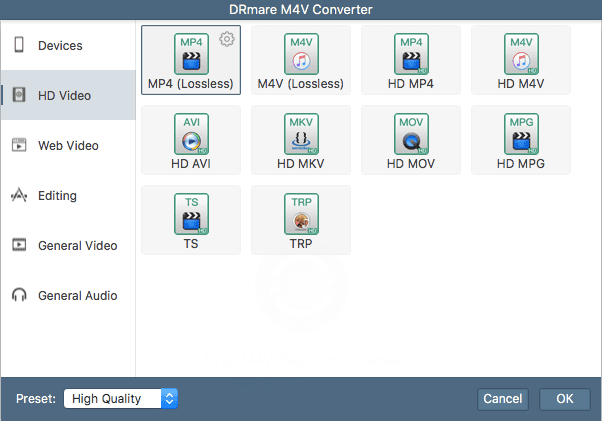Pick the HD MP4 format icon
602x421 pixels.
pyautogui.click(x=411, y=54)
